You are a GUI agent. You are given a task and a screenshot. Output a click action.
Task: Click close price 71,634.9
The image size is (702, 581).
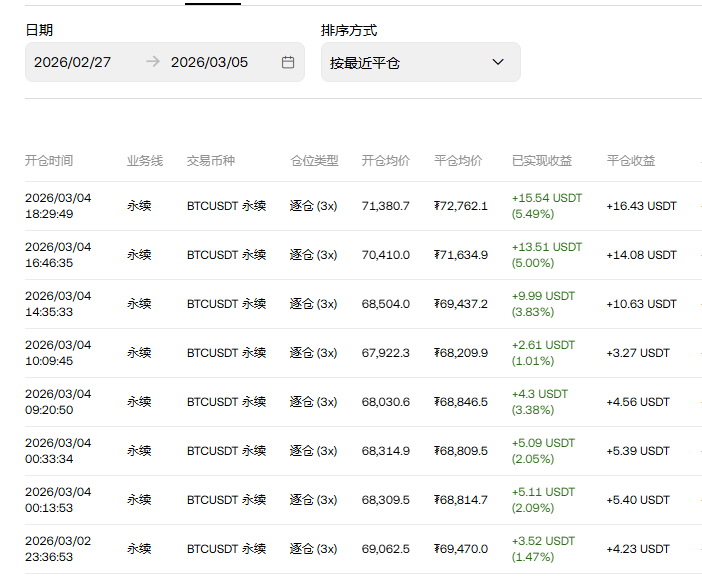click(461, 255)
